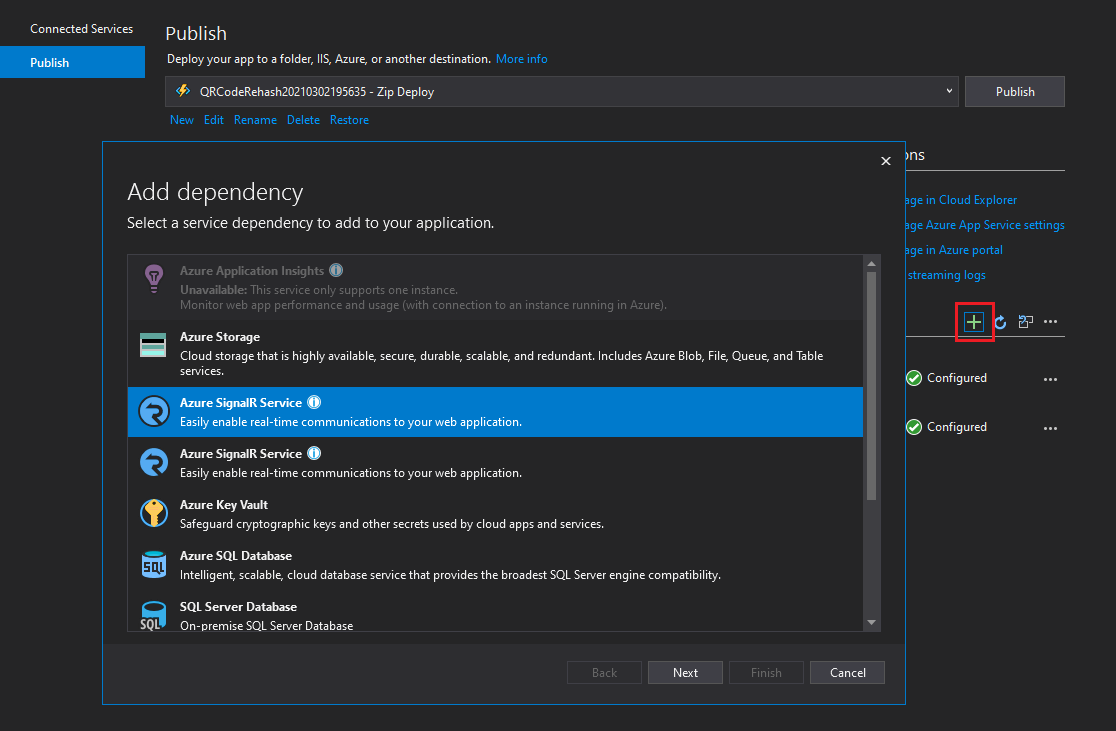Click the green plus add dependency icon
1116x731 pixels.
[x=974, y=322]
